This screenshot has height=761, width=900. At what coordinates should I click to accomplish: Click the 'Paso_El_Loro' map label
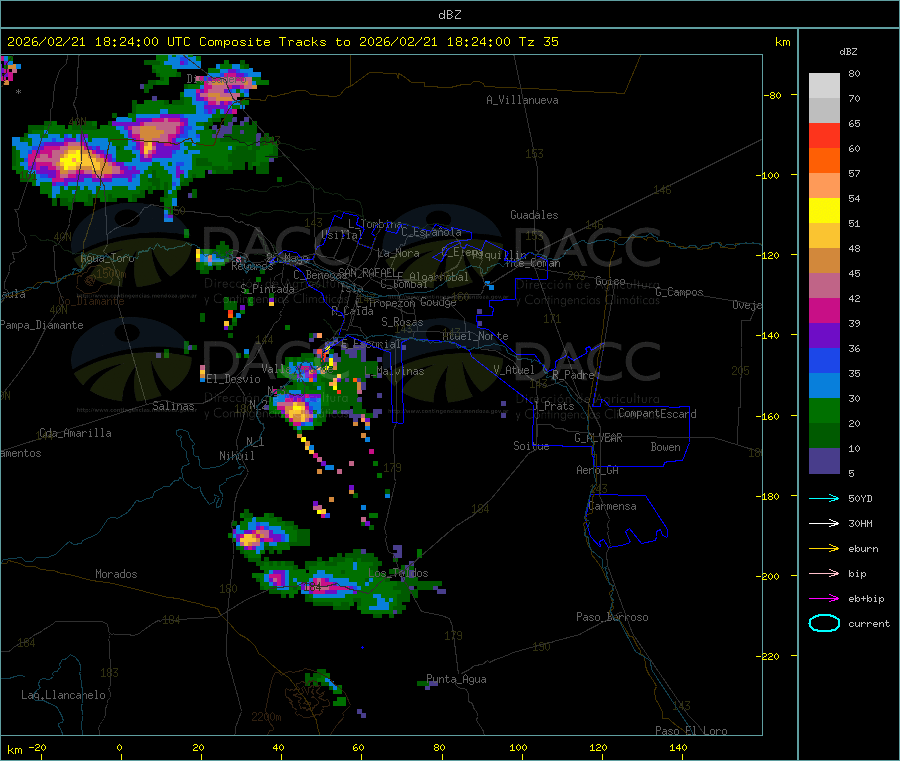click(691, 731)
